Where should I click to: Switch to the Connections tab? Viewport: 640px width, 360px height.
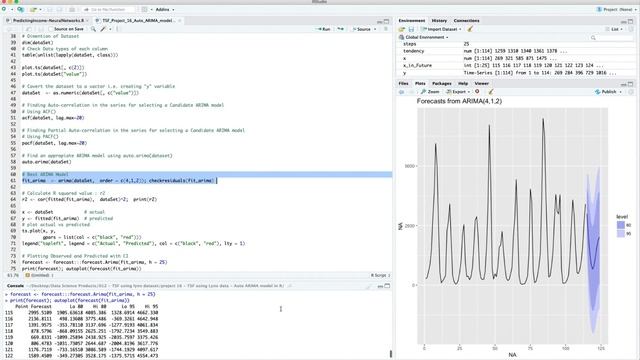(x=467, y=20)
